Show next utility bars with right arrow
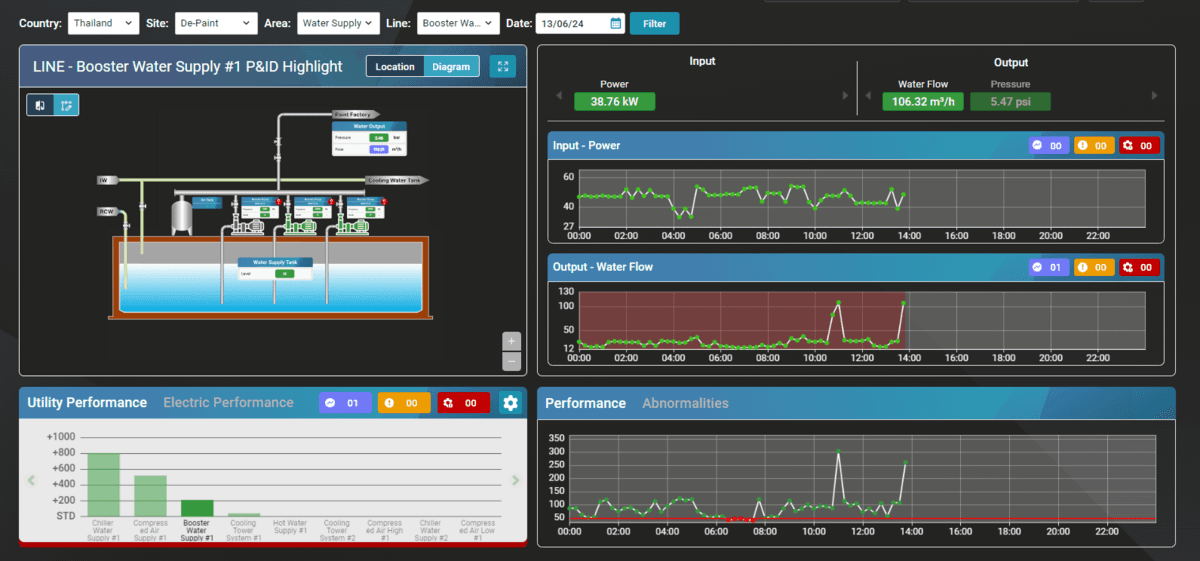Viewport: 1200px width, 561px height. click(x=516, y=481)
